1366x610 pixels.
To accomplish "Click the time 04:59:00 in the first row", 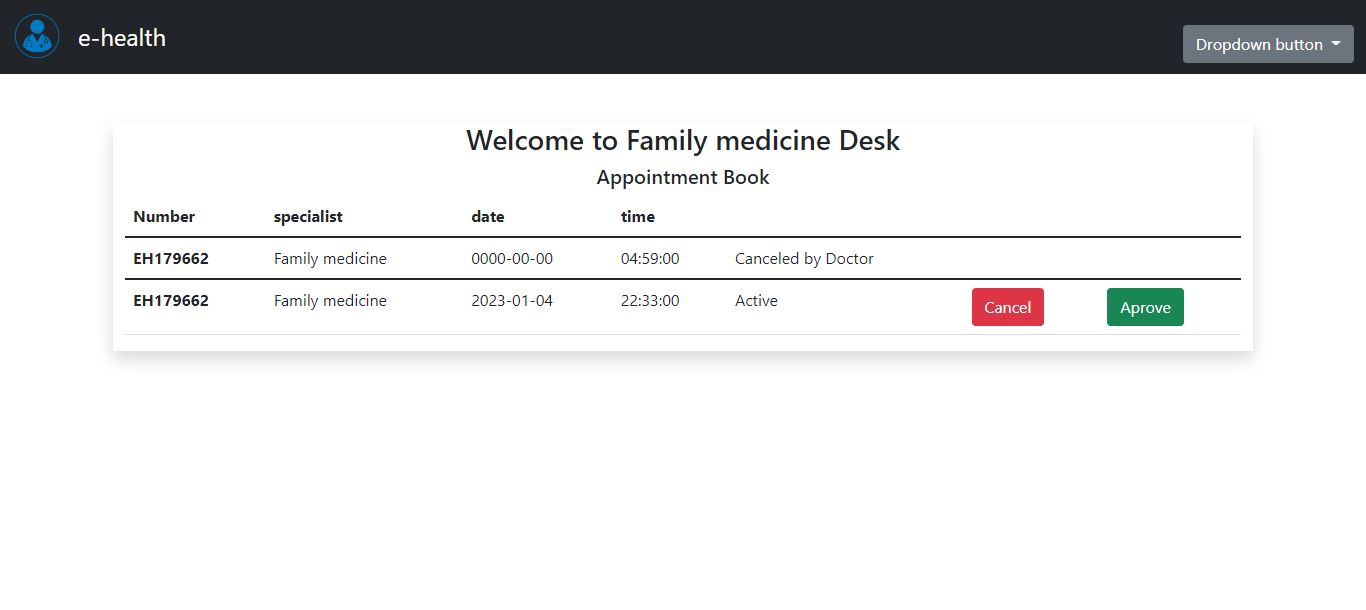I will pyautogui.click(x=651, y=258).
